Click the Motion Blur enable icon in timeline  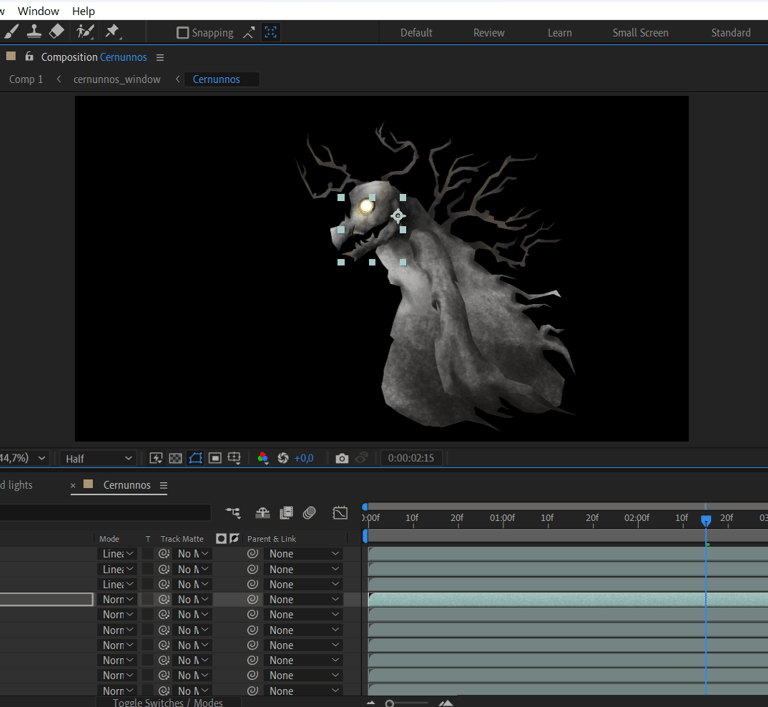coord(309,513)
